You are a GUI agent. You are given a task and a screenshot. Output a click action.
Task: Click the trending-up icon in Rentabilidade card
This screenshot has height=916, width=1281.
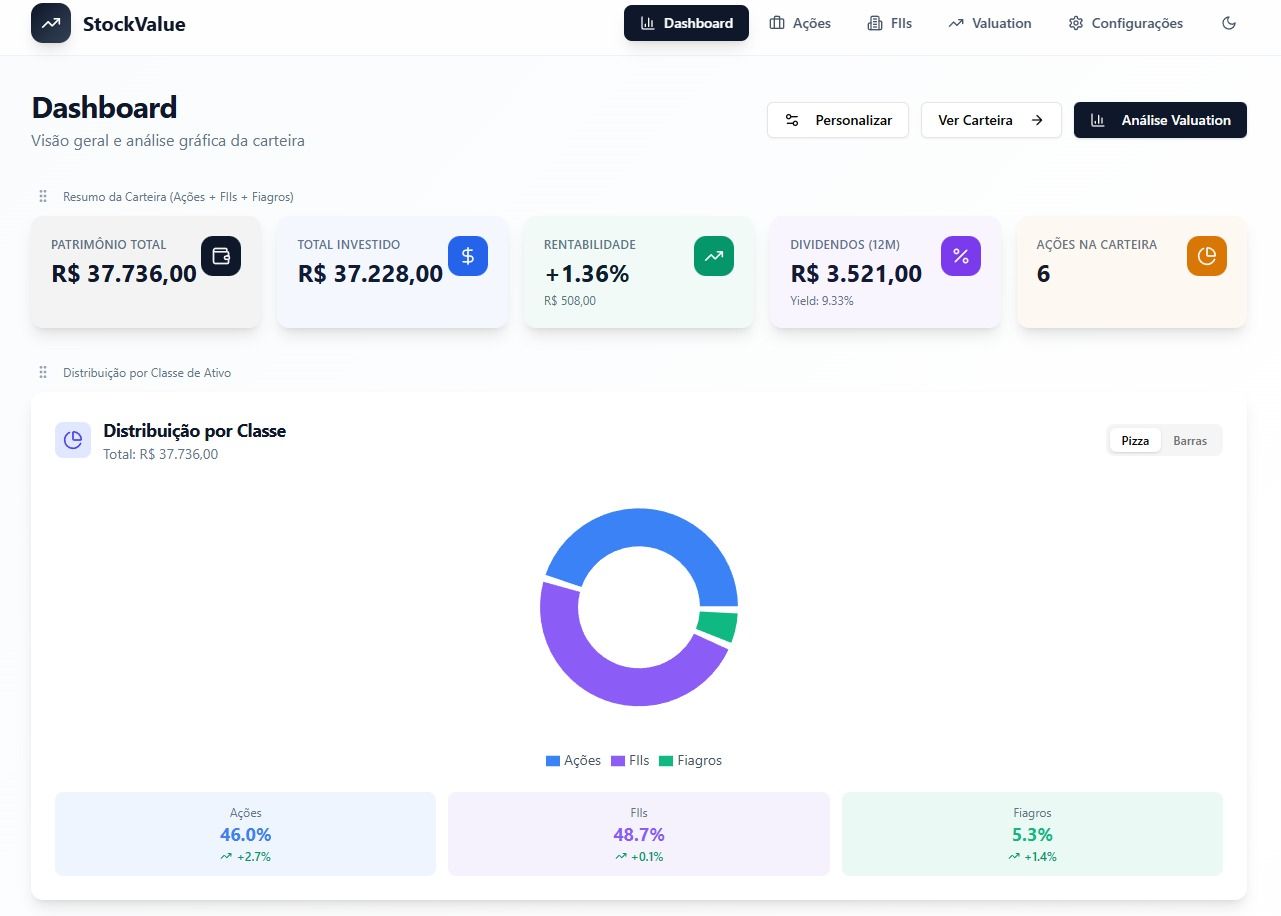click(714, 256)
